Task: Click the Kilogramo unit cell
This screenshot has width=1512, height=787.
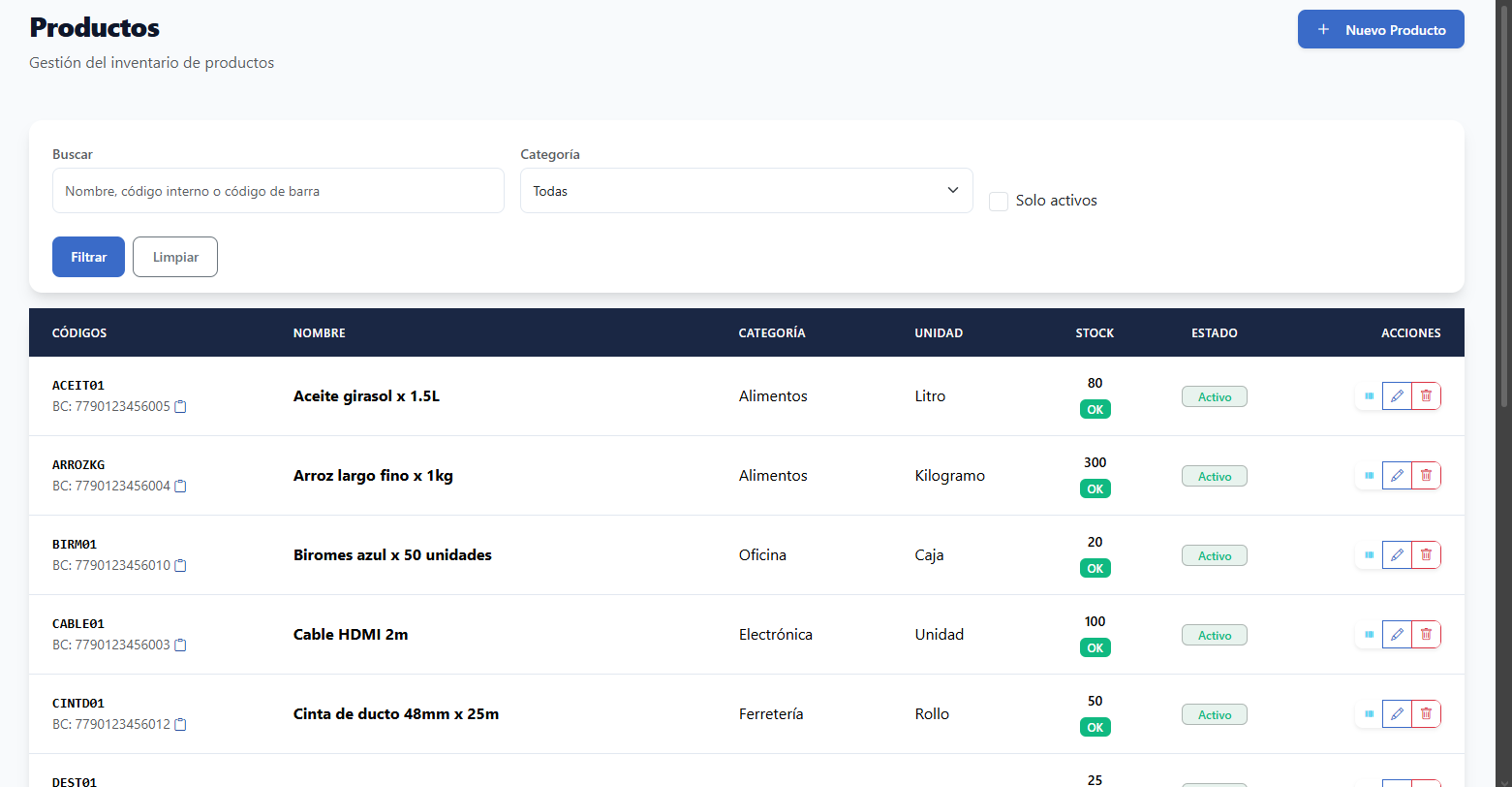Action: [949, 476]
